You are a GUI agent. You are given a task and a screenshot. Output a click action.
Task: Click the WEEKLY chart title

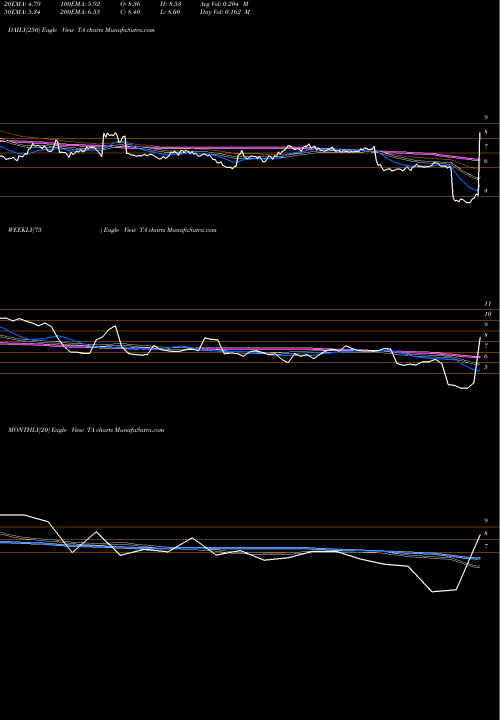pos(112,230)
